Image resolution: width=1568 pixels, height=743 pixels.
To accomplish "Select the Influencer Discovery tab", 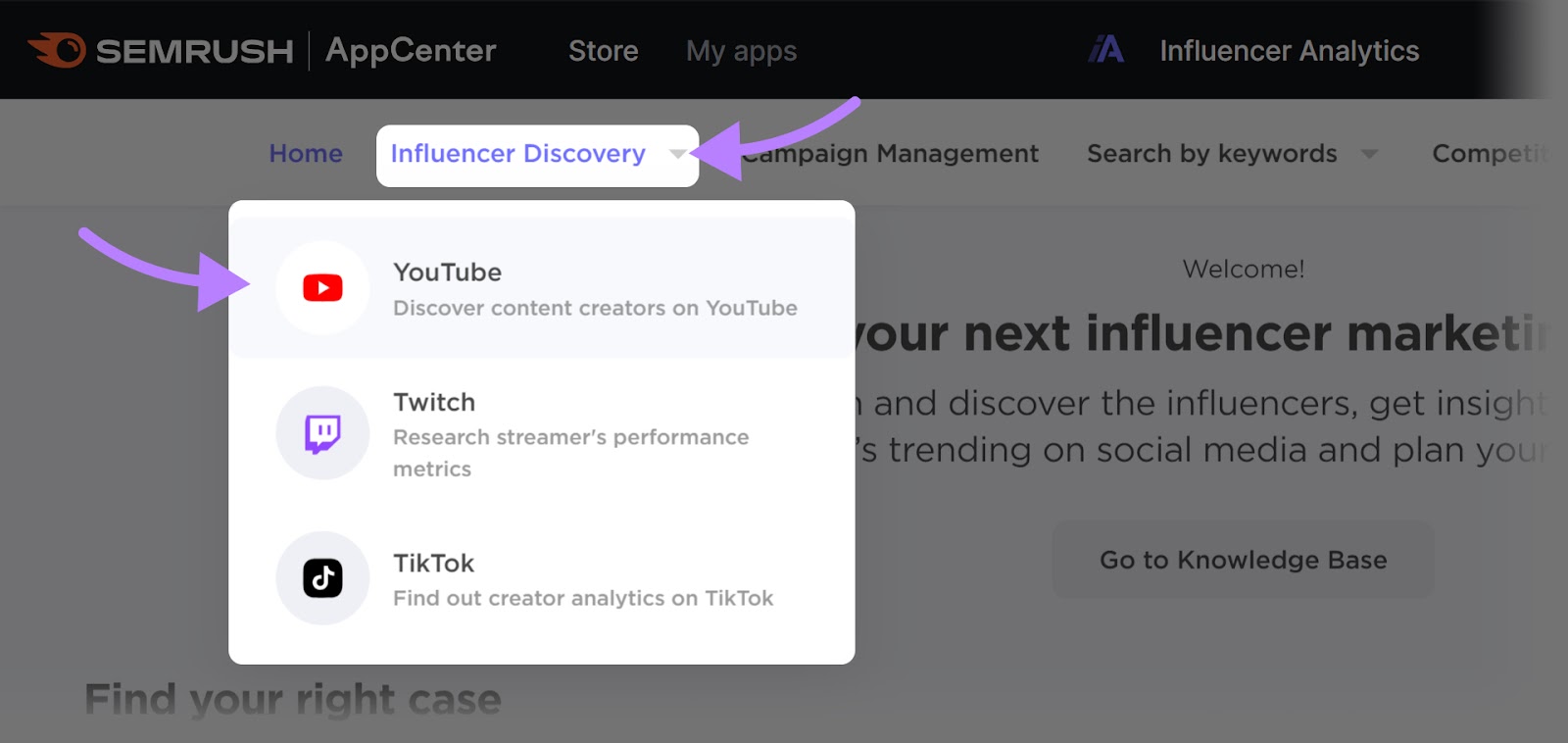I will point(518,154).
